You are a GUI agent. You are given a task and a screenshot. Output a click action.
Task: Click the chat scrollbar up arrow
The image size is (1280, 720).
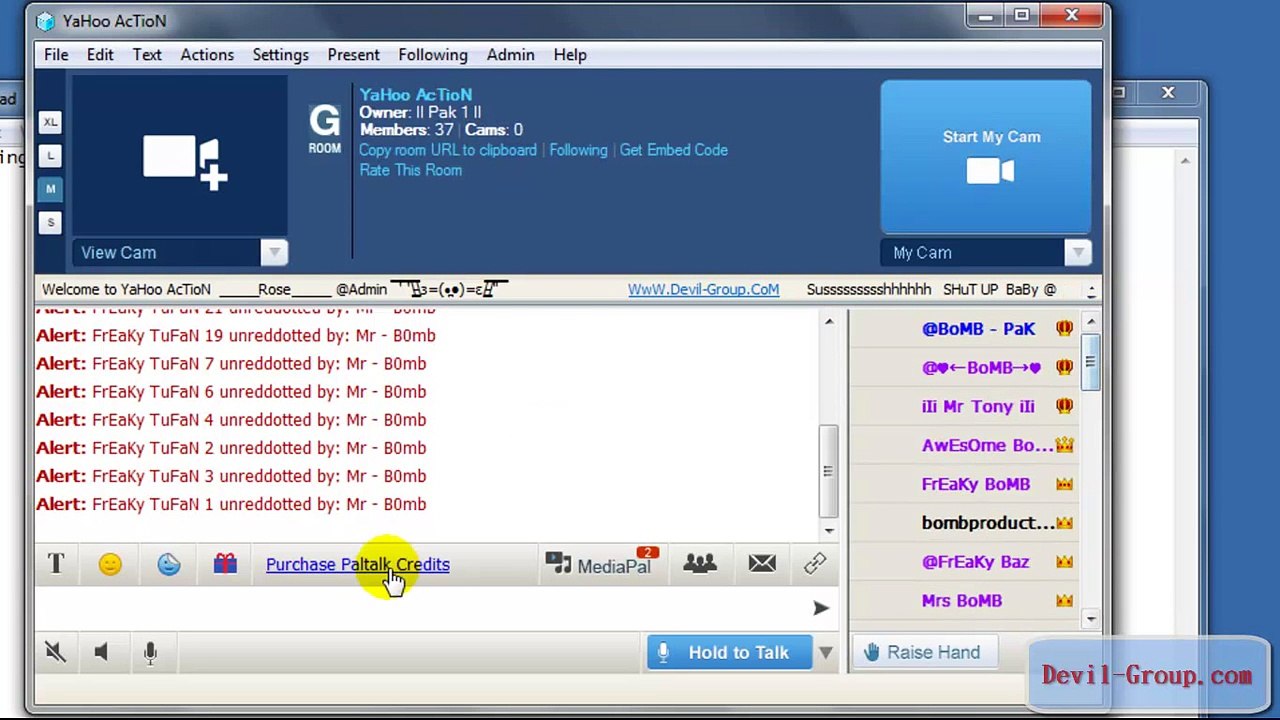pyautogui.click(x=829, y=321)
